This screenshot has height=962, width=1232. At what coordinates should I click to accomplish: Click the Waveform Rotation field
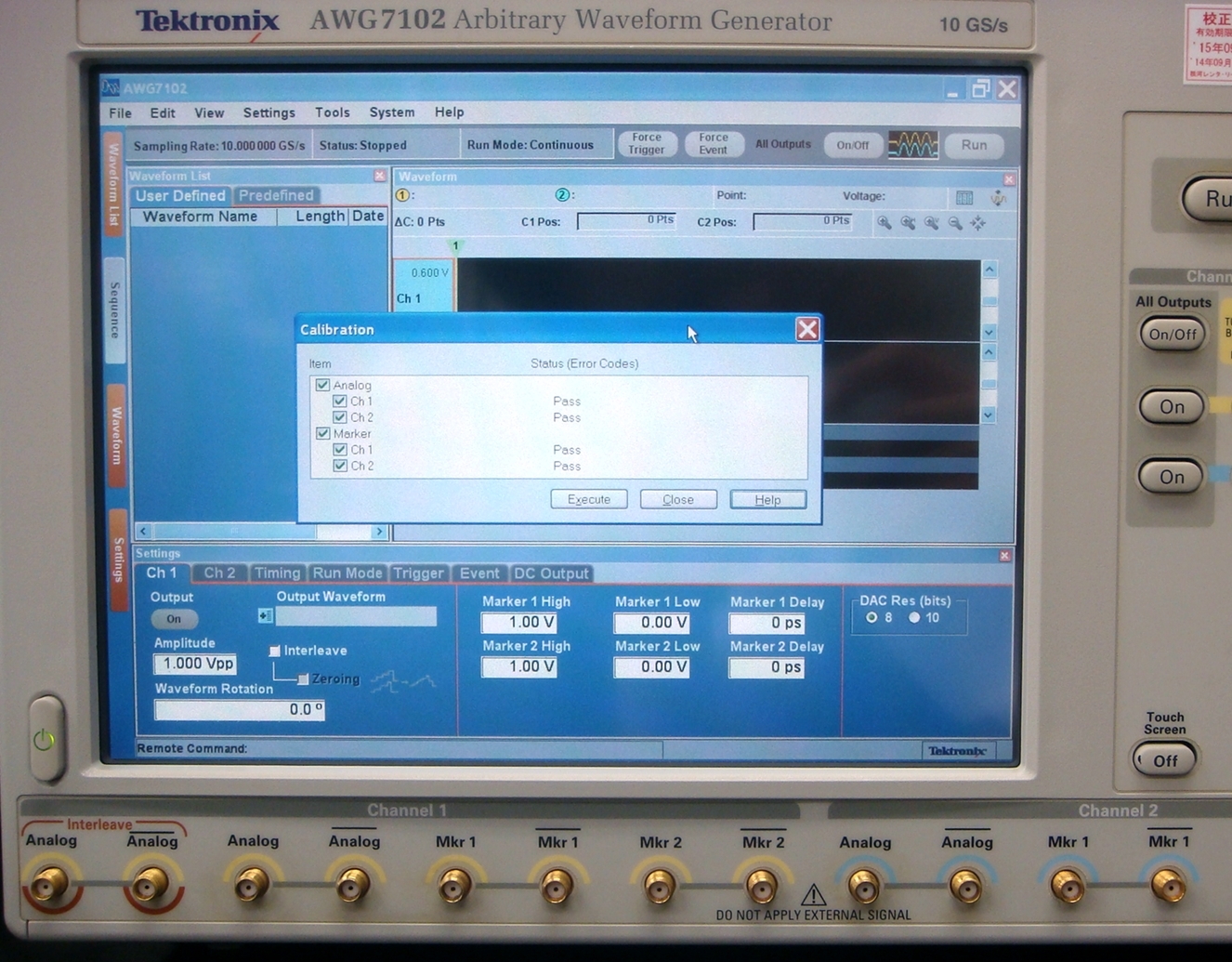click(240, 709)
